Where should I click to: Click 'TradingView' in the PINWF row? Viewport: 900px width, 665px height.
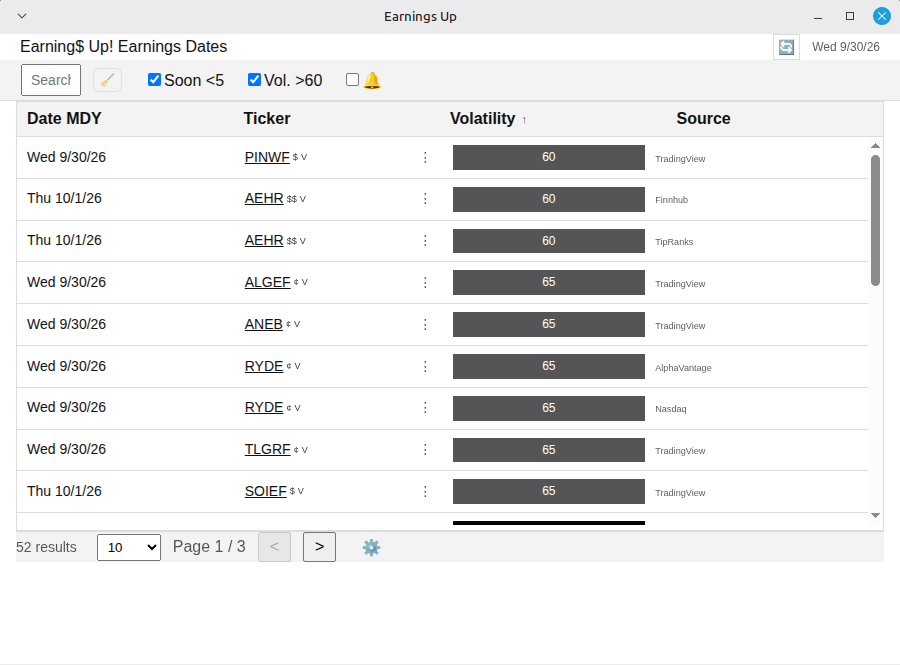tap(680, 159)
